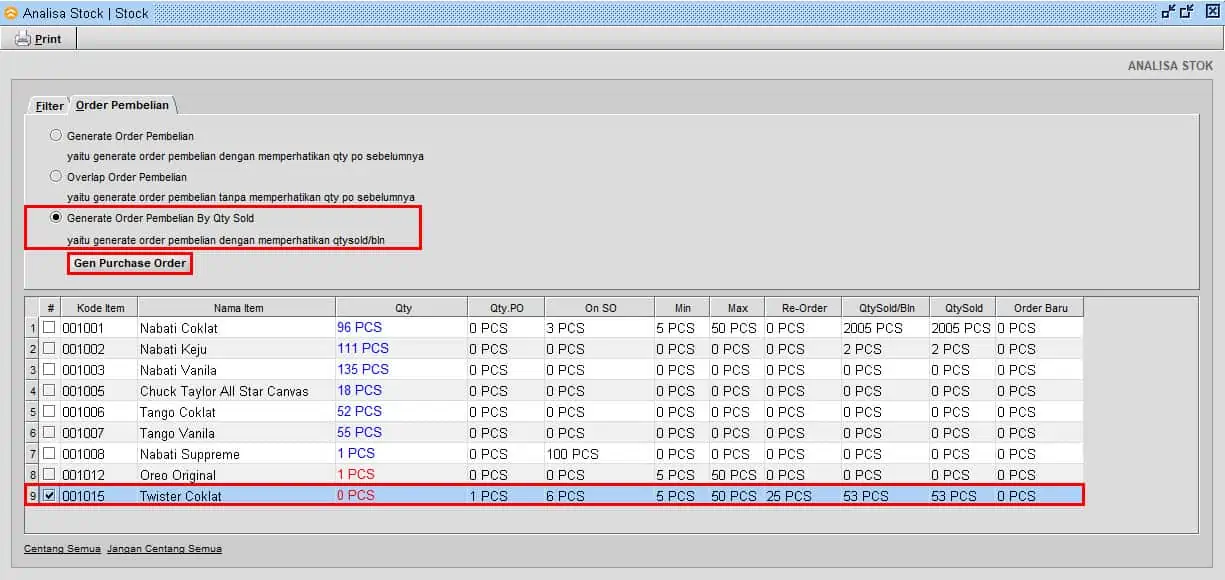Select Chuck Taylor All Star Canvas row name
This screenshot has width=1225, height=580.
click(237, 391)
